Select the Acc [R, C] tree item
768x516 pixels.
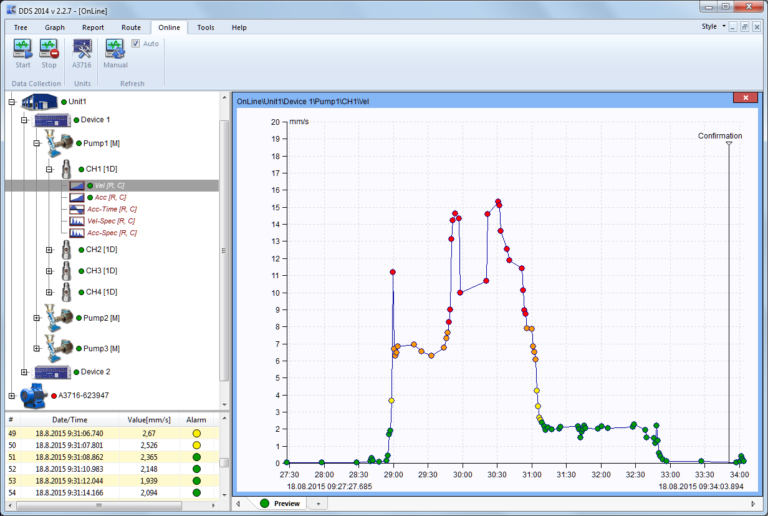[109, 197]
